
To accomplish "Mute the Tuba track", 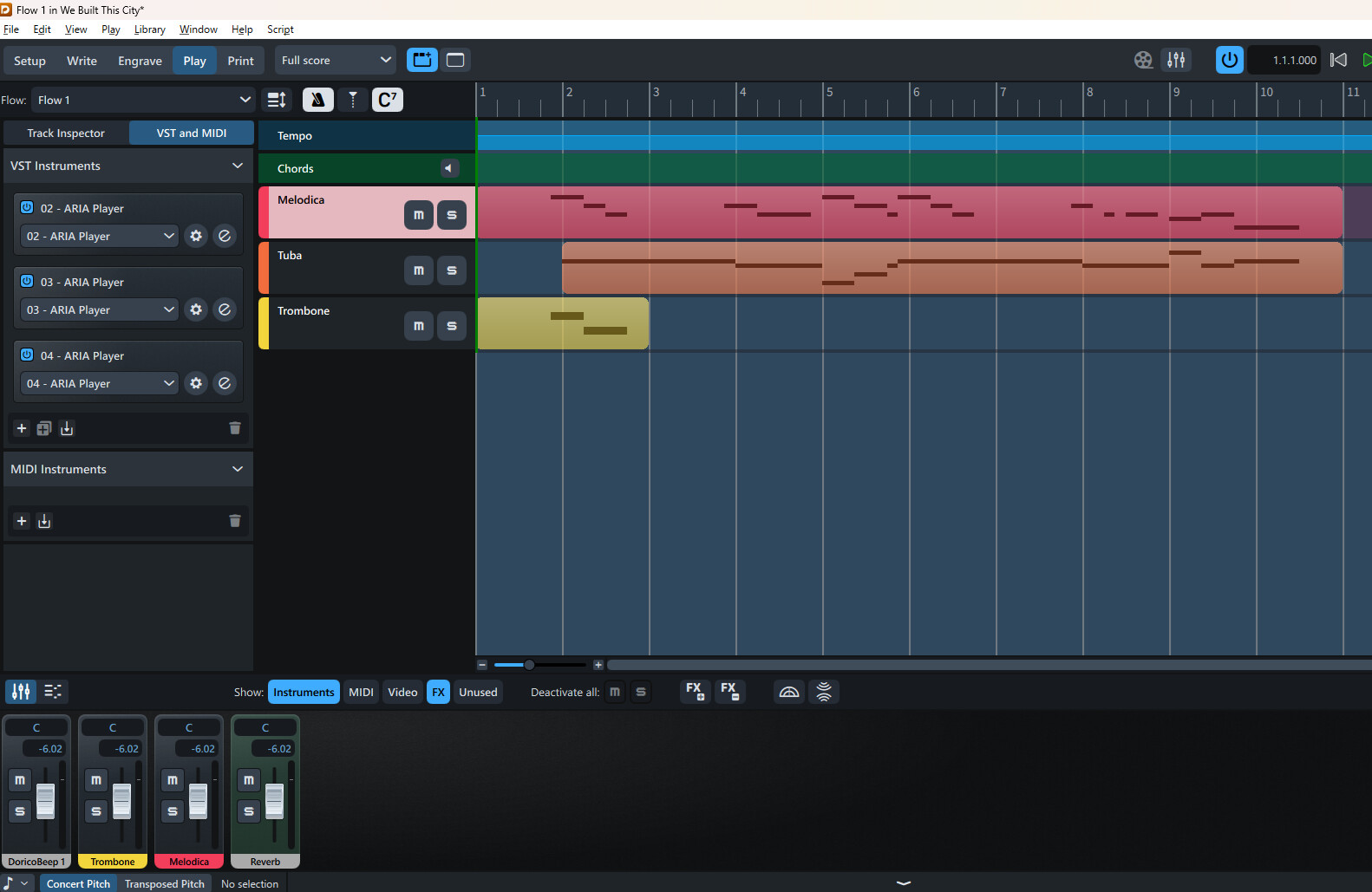I will [419, 270].
